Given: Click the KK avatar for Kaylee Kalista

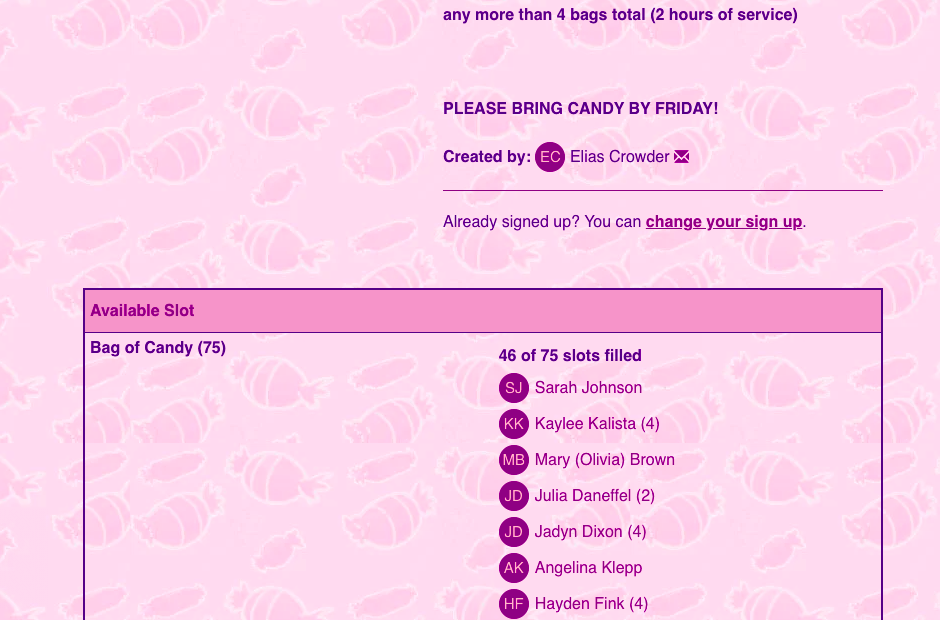Looking at the screenshot, I should [514, 424].
